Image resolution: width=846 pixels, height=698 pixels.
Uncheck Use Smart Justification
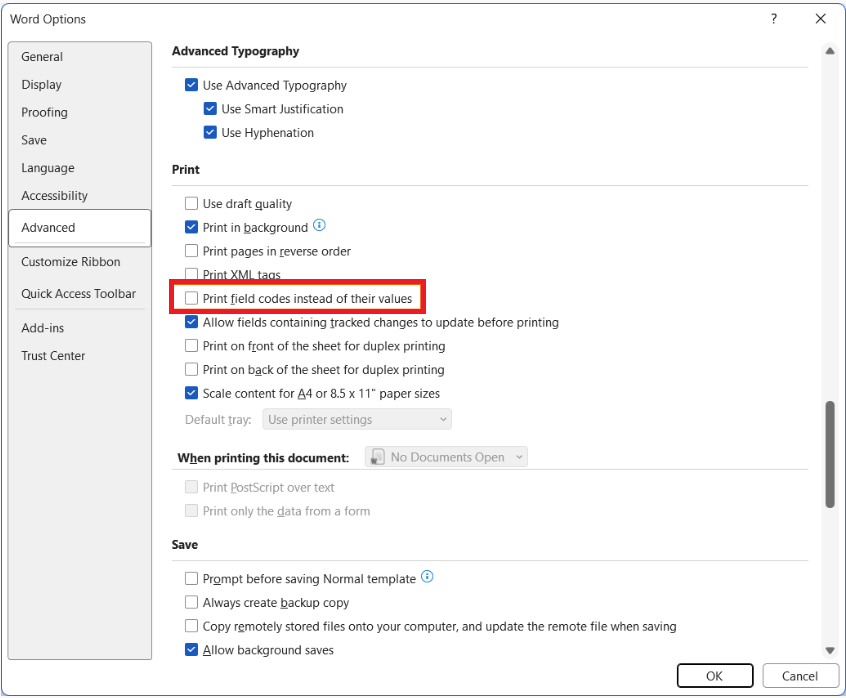[210, 109]
